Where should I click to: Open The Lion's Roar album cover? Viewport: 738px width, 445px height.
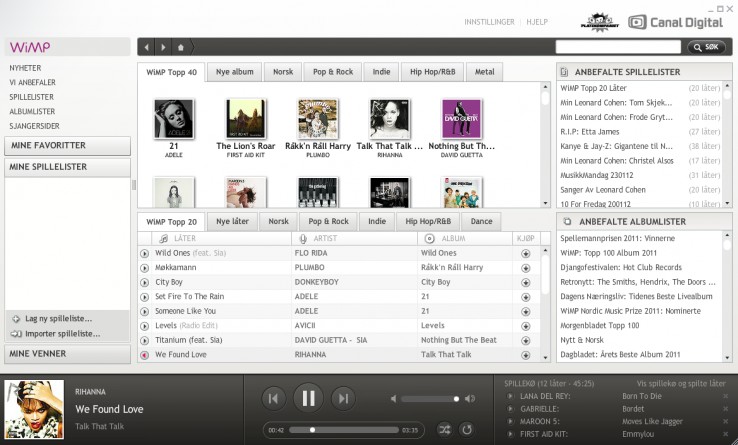[x=246, y=119]
